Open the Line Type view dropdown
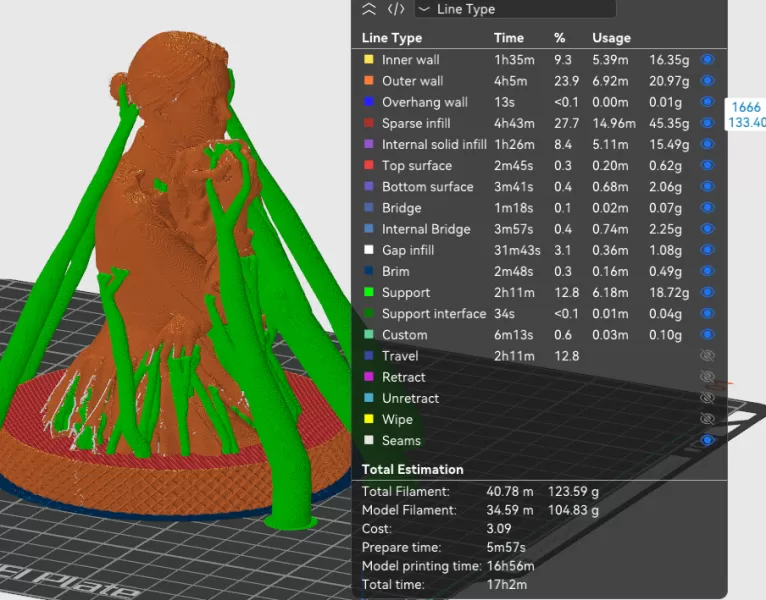Viewport: 766px width, 600px height. click(515, 9)
